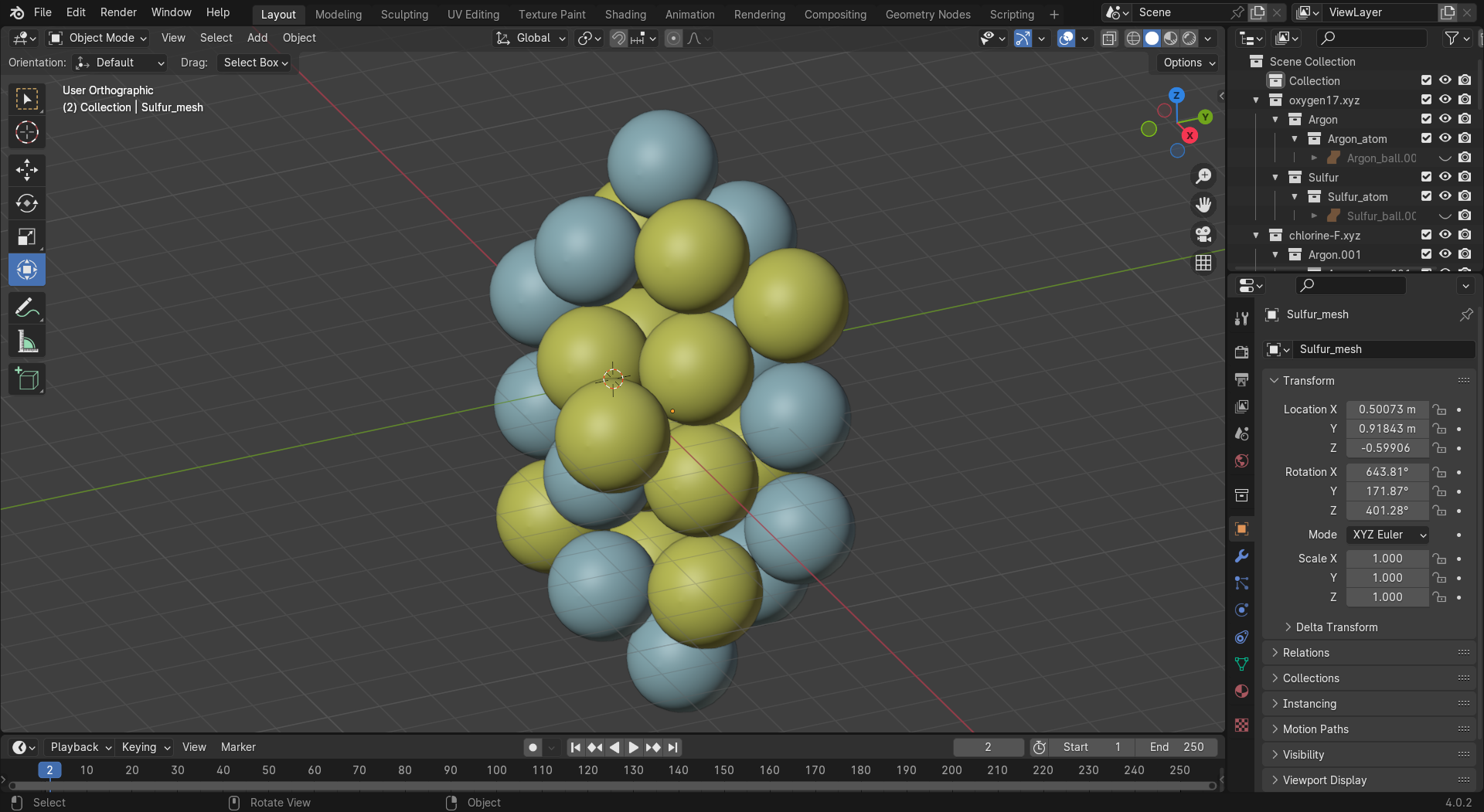Click the Options button in viewport header
Viewport: 1484px width, 812px height.
[x=1188, y=63]
